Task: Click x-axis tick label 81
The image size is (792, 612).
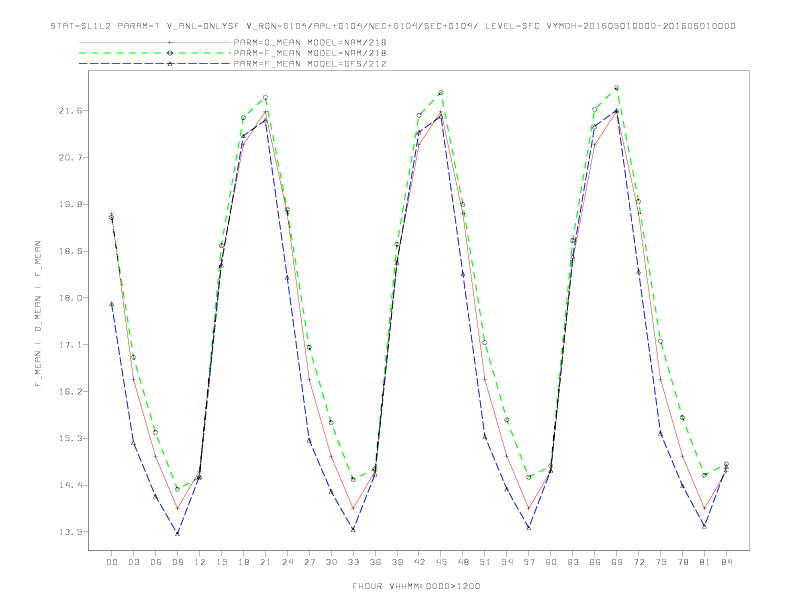Action: pyautogui.click(x=705, y=562)
